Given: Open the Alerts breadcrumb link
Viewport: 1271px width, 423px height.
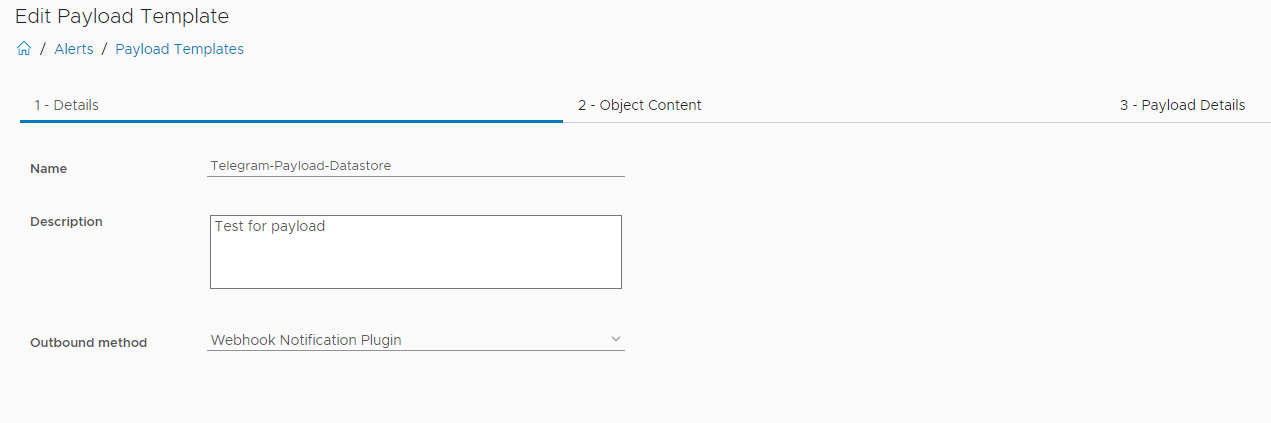Looking at the screenshot, I should point(74,49).
